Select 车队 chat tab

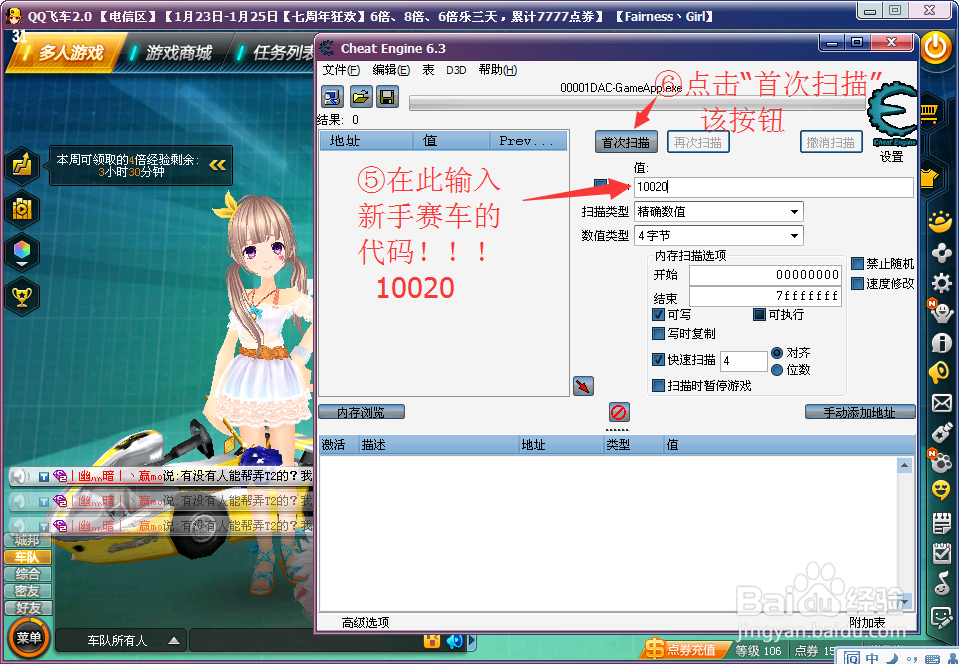tap(28, 557)
